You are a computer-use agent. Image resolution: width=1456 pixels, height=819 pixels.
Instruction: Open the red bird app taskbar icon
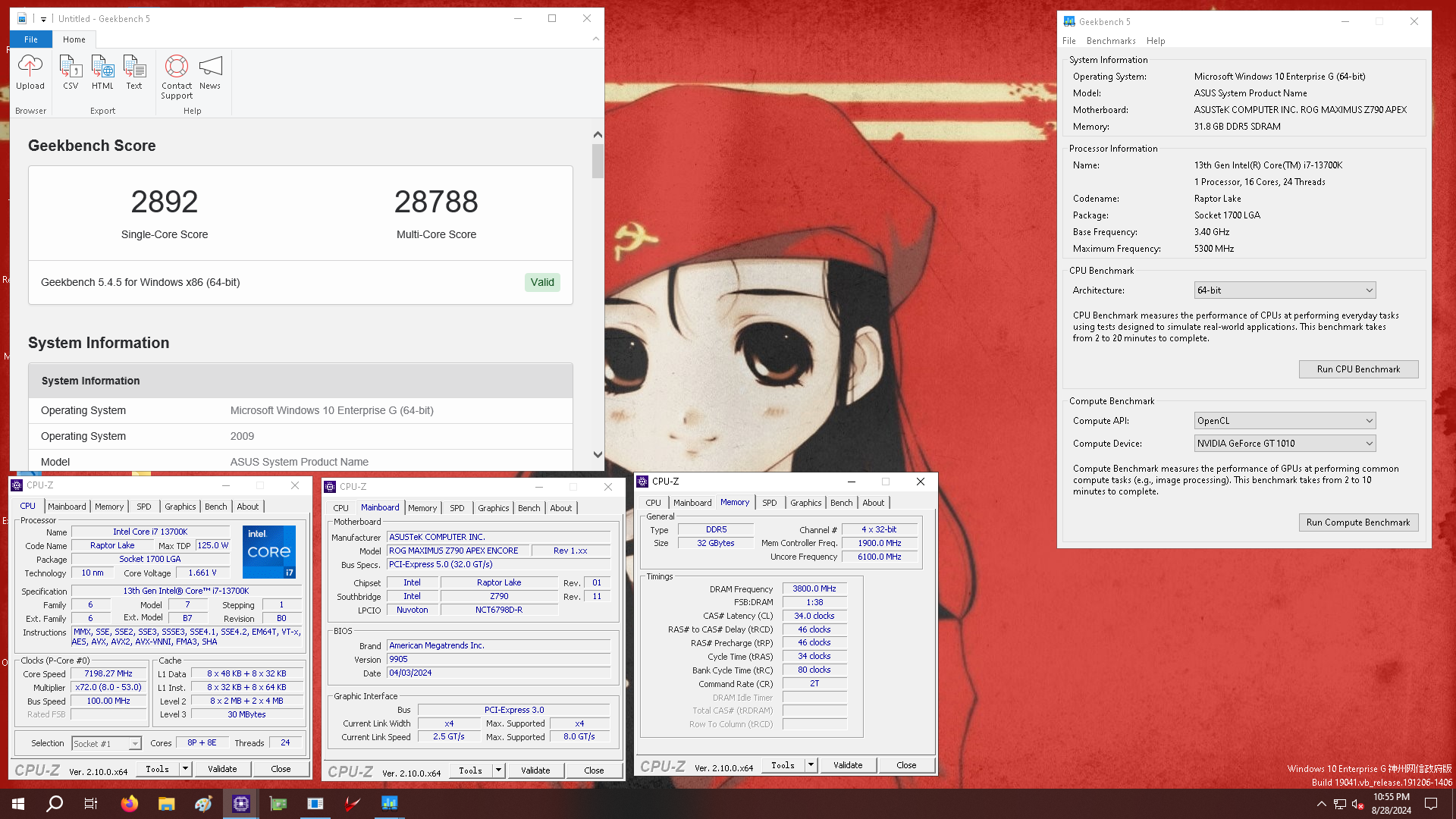point(353,804)
